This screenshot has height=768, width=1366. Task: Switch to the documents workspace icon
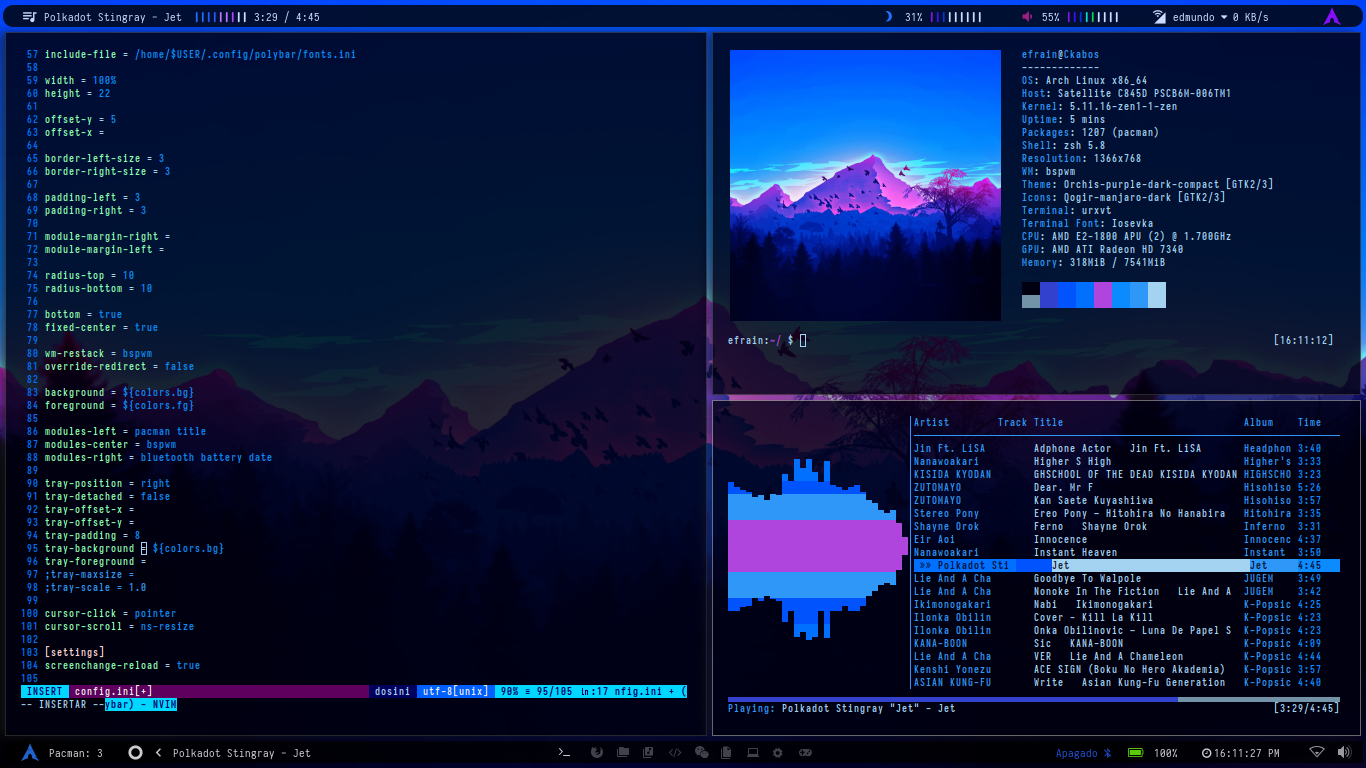coord(727,752)
